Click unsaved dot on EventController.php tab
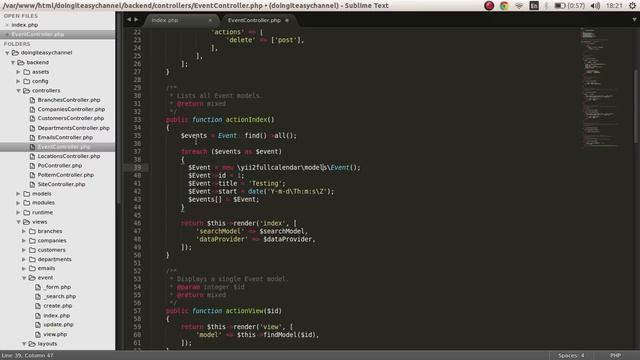 click(x=287, y=20)
